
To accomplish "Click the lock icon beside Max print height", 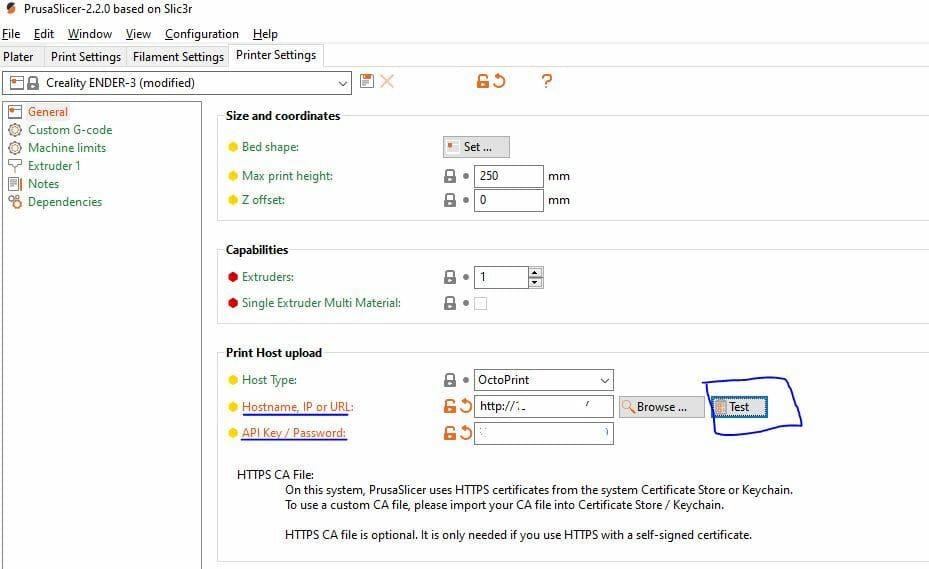I will [450, 176].
